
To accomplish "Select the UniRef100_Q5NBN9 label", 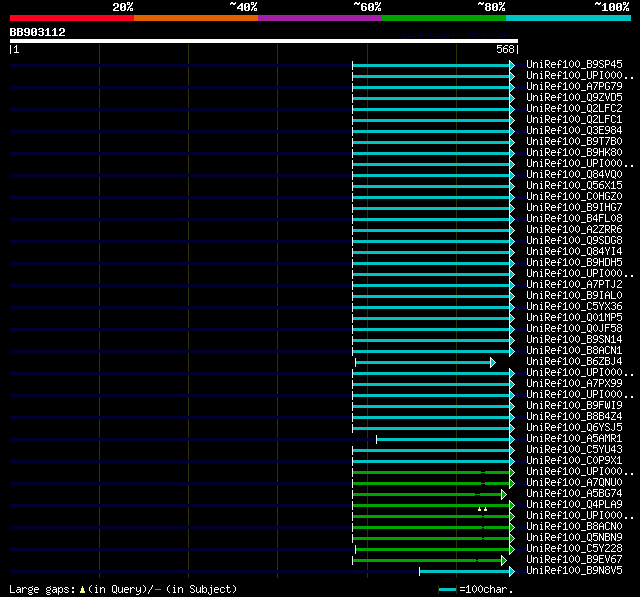I will [574, 538].
